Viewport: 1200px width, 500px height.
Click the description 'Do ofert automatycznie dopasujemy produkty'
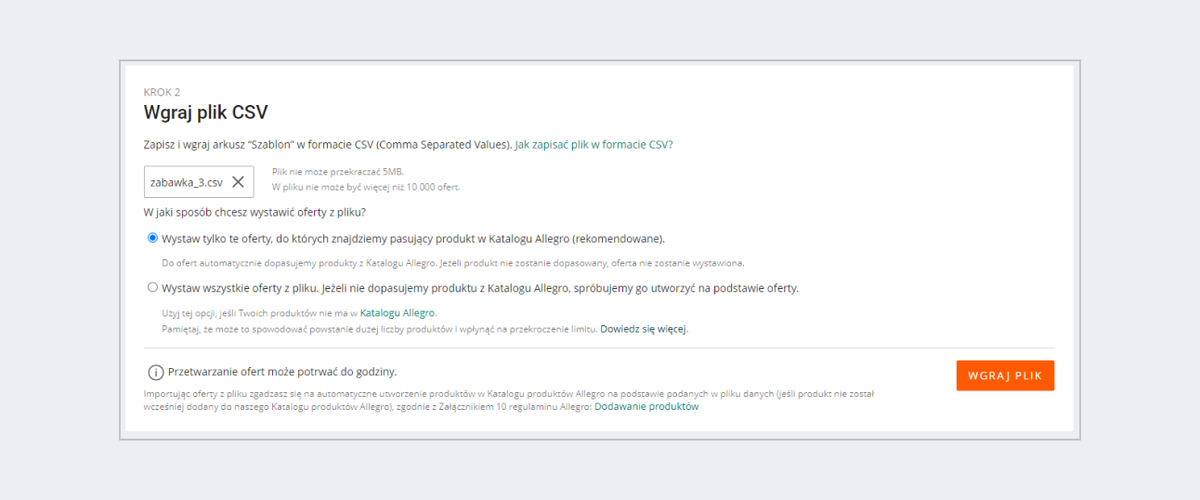(453, 263)
